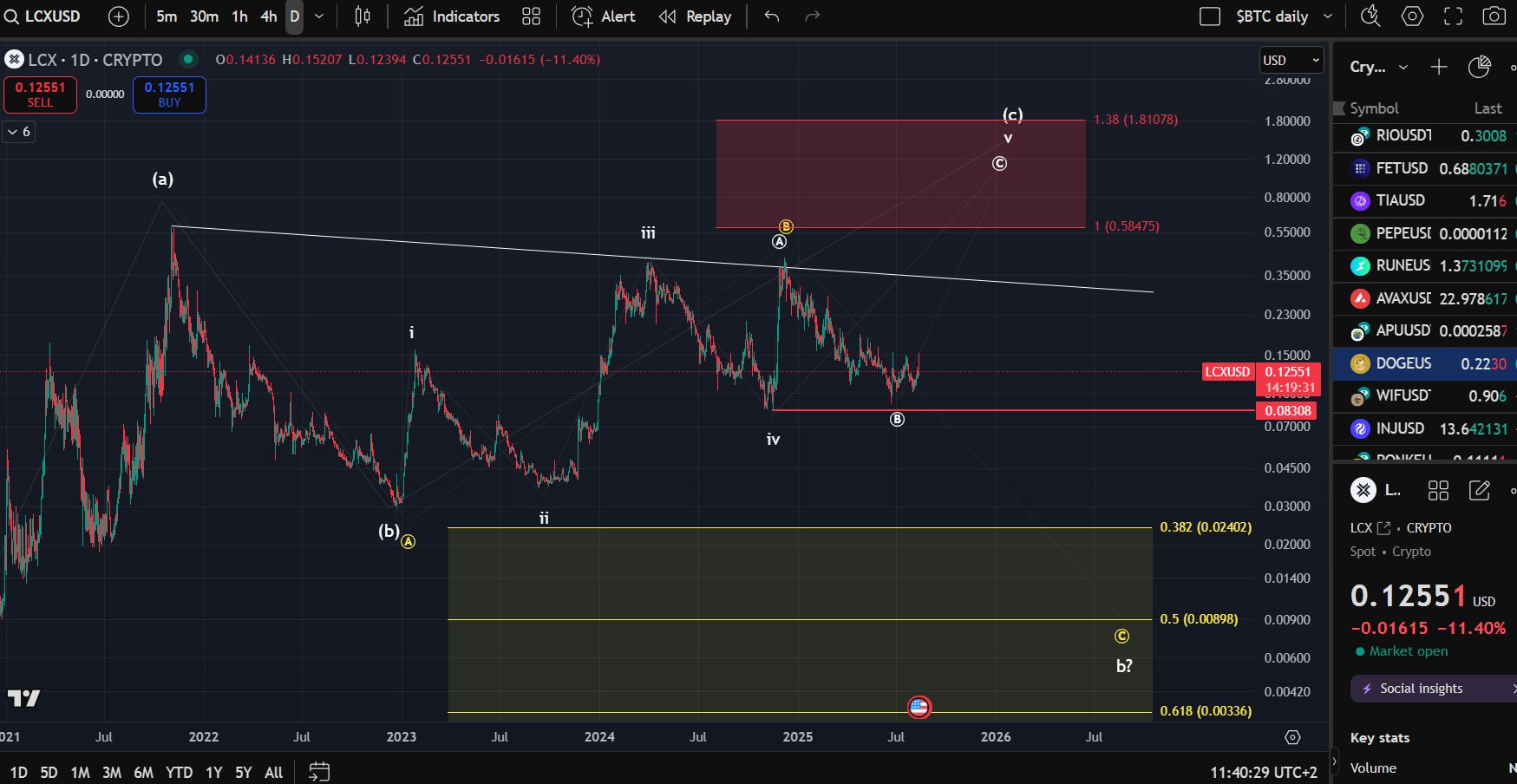Open the $BTC daily layout dropdown
Screen dimensions: 1517x784
[x=1327, y=16]
